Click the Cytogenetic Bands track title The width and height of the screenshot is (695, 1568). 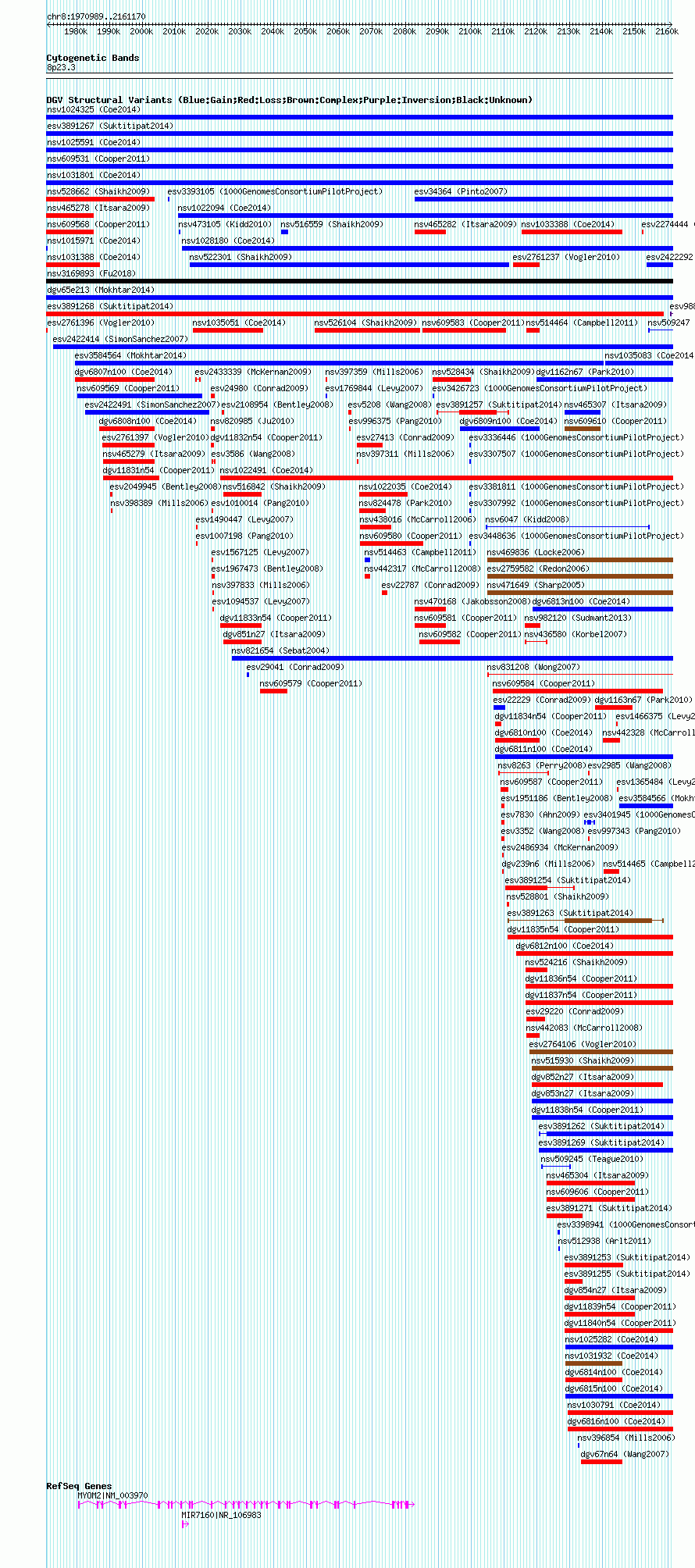click(93, 58)
